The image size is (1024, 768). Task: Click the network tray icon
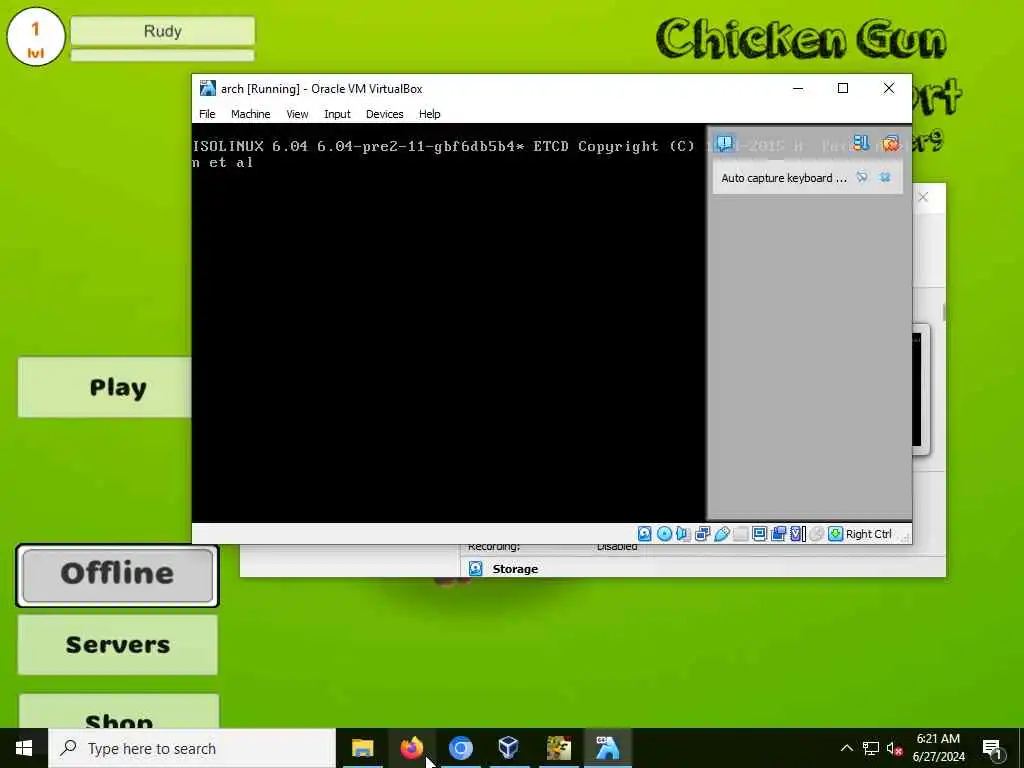871,748
